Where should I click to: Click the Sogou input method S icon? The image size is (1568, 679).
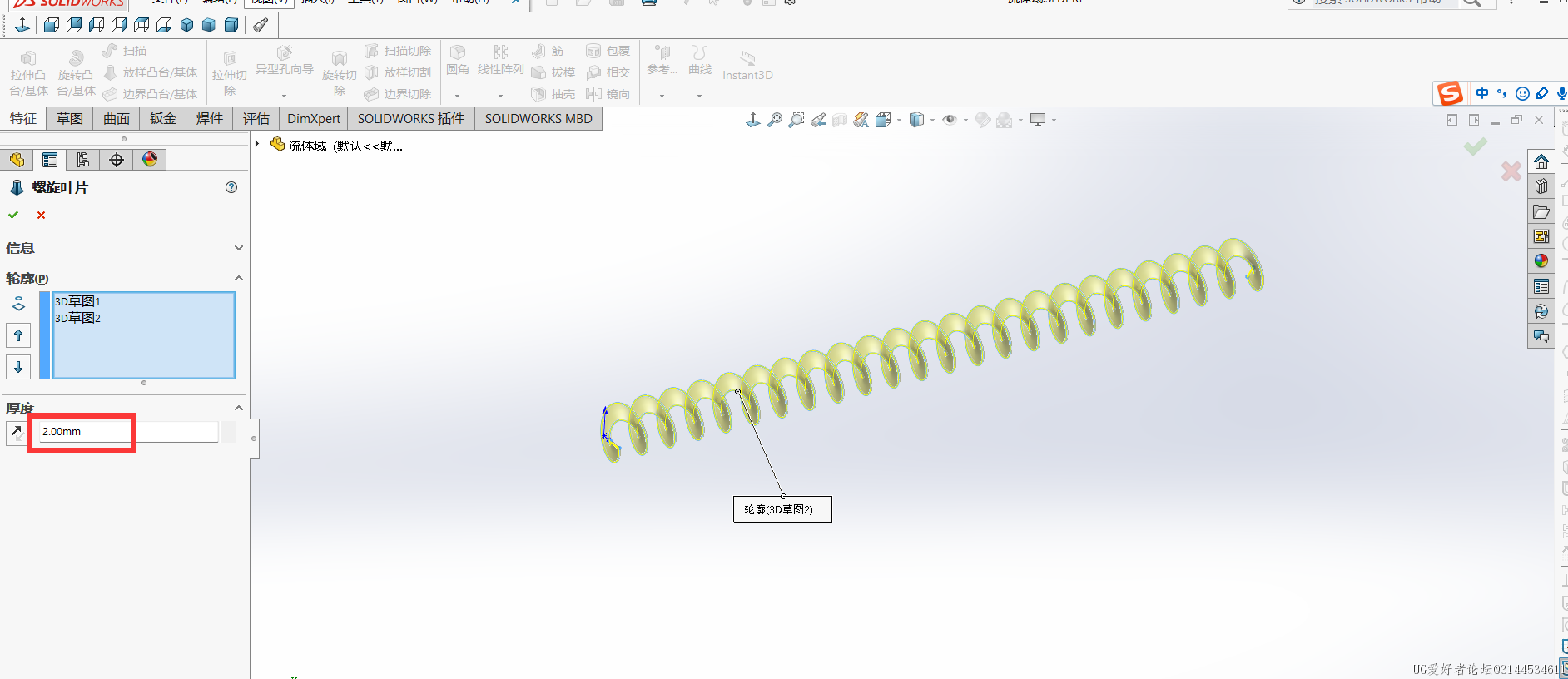pyautogui.click(x=1450, y=93)
